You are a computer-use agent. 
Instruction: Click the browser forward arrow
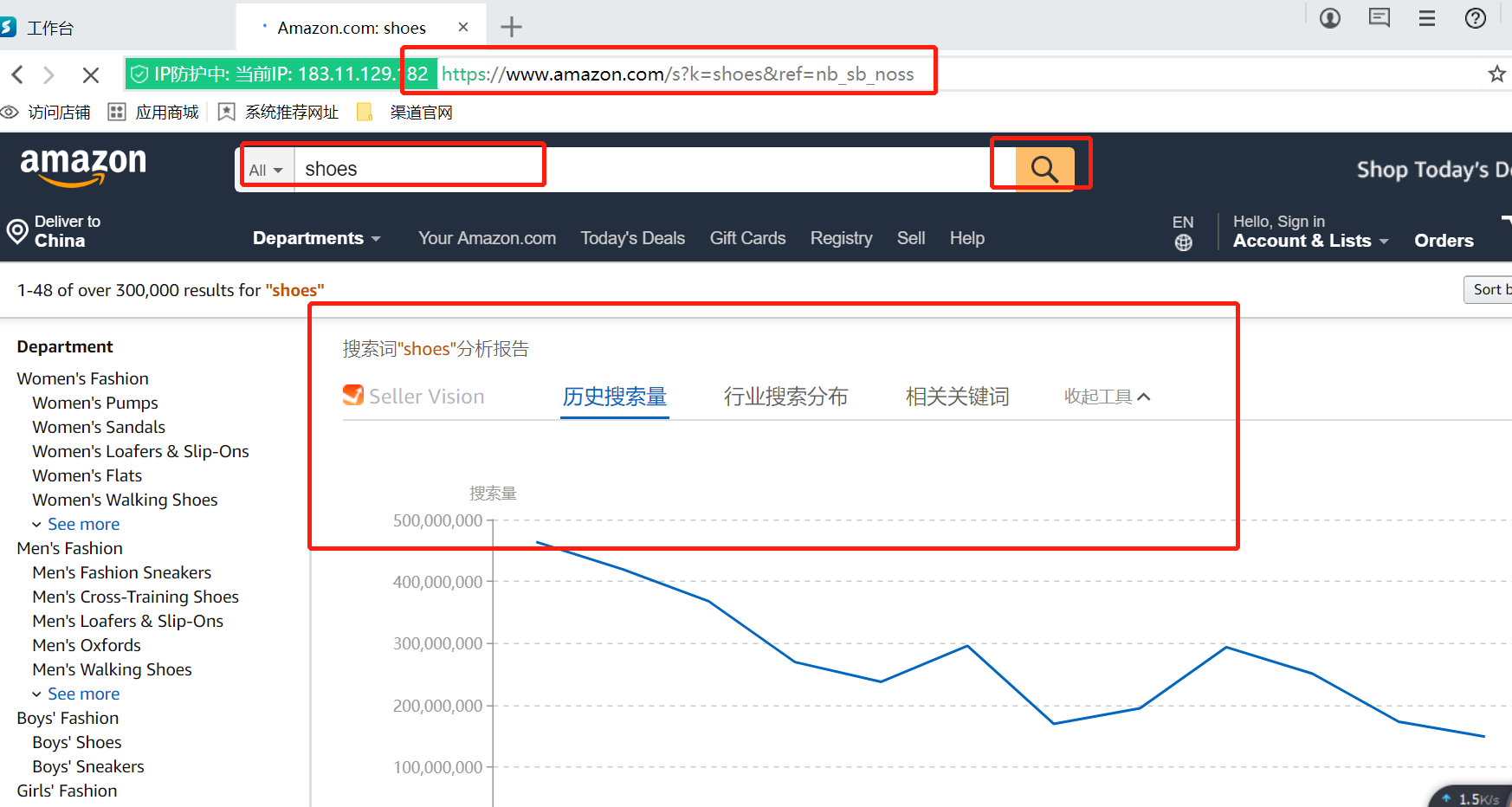(x=49, y=75)
